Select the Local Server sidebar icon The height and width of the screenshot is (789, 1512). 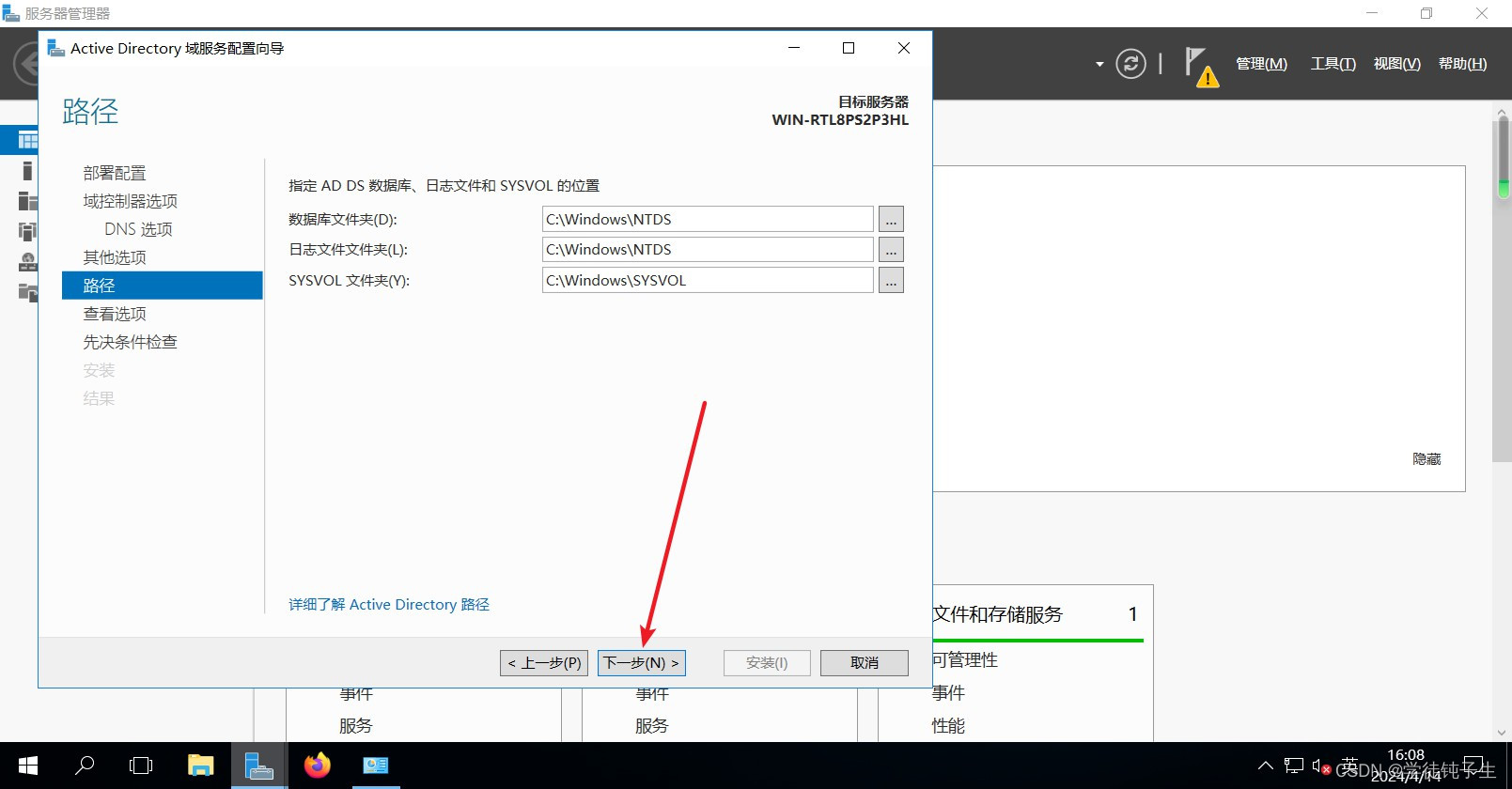pyautogui.click(x=27, y=171)
